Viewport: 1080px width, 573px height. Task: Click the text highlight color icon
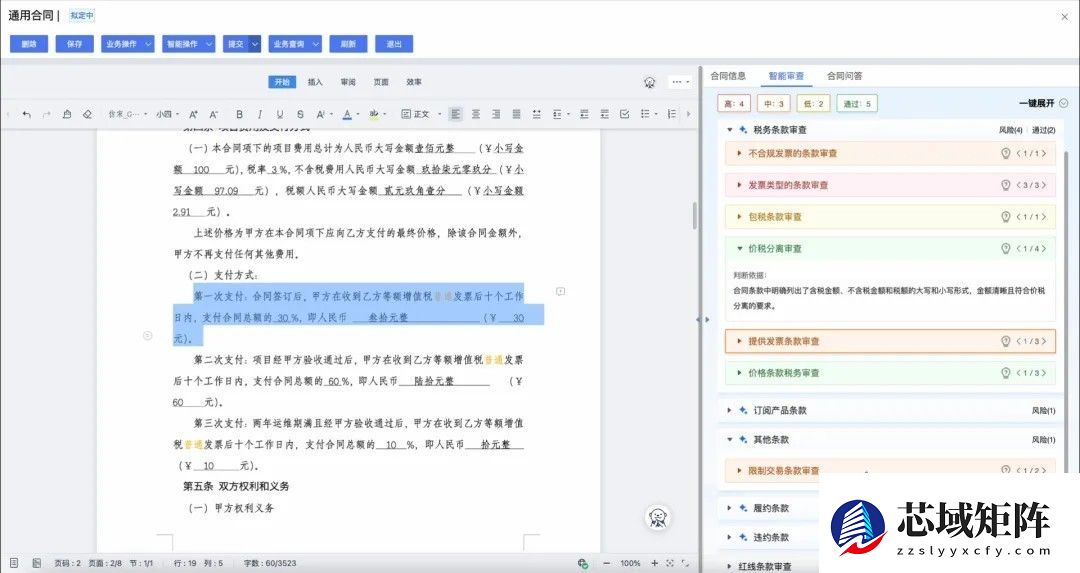point(373,114)
